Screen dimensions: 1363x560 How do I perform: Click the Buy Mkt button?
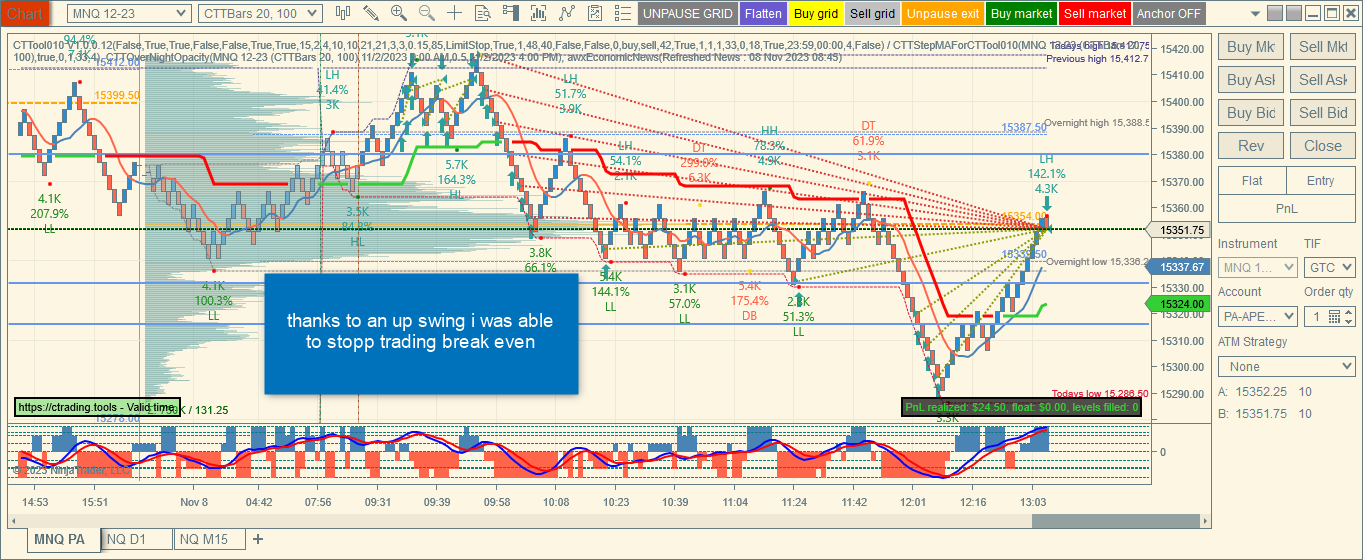1251,47
